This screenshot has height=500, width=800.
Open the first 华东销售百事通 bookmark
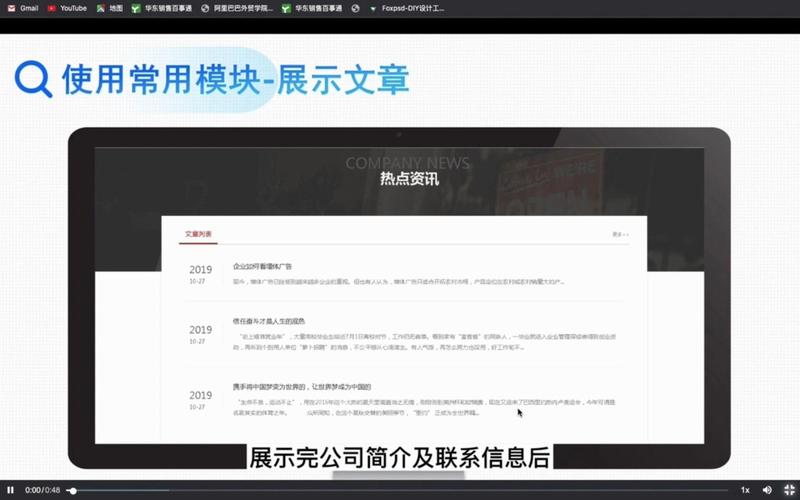point(161,8)
